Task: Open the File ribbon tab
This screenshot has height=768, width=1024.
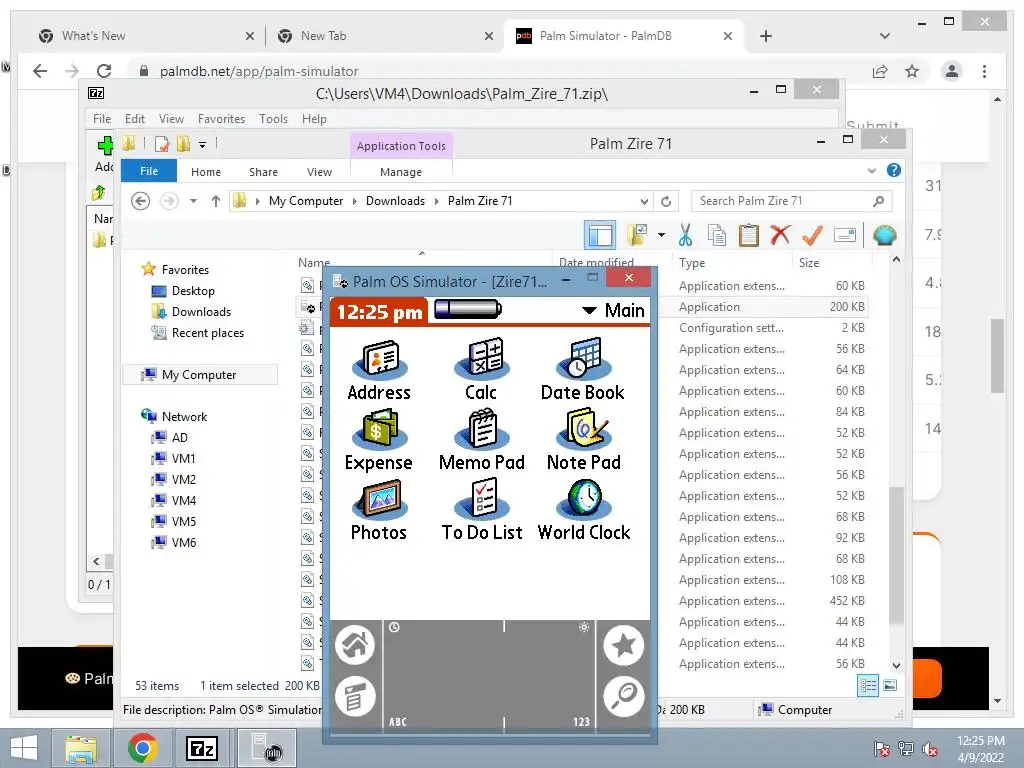Action: pyautogui.click(x=149, y=171)
